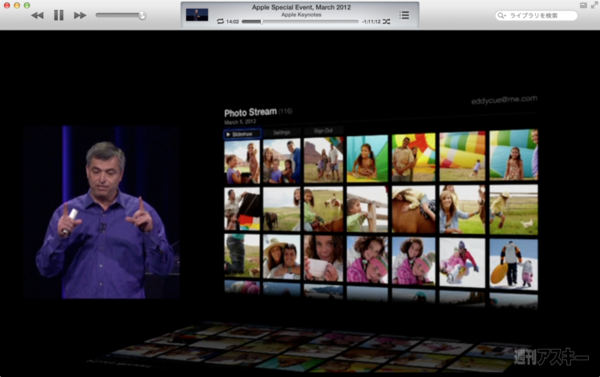
Task: Adjust the volume slider knob
Action: tap(142, 15)
